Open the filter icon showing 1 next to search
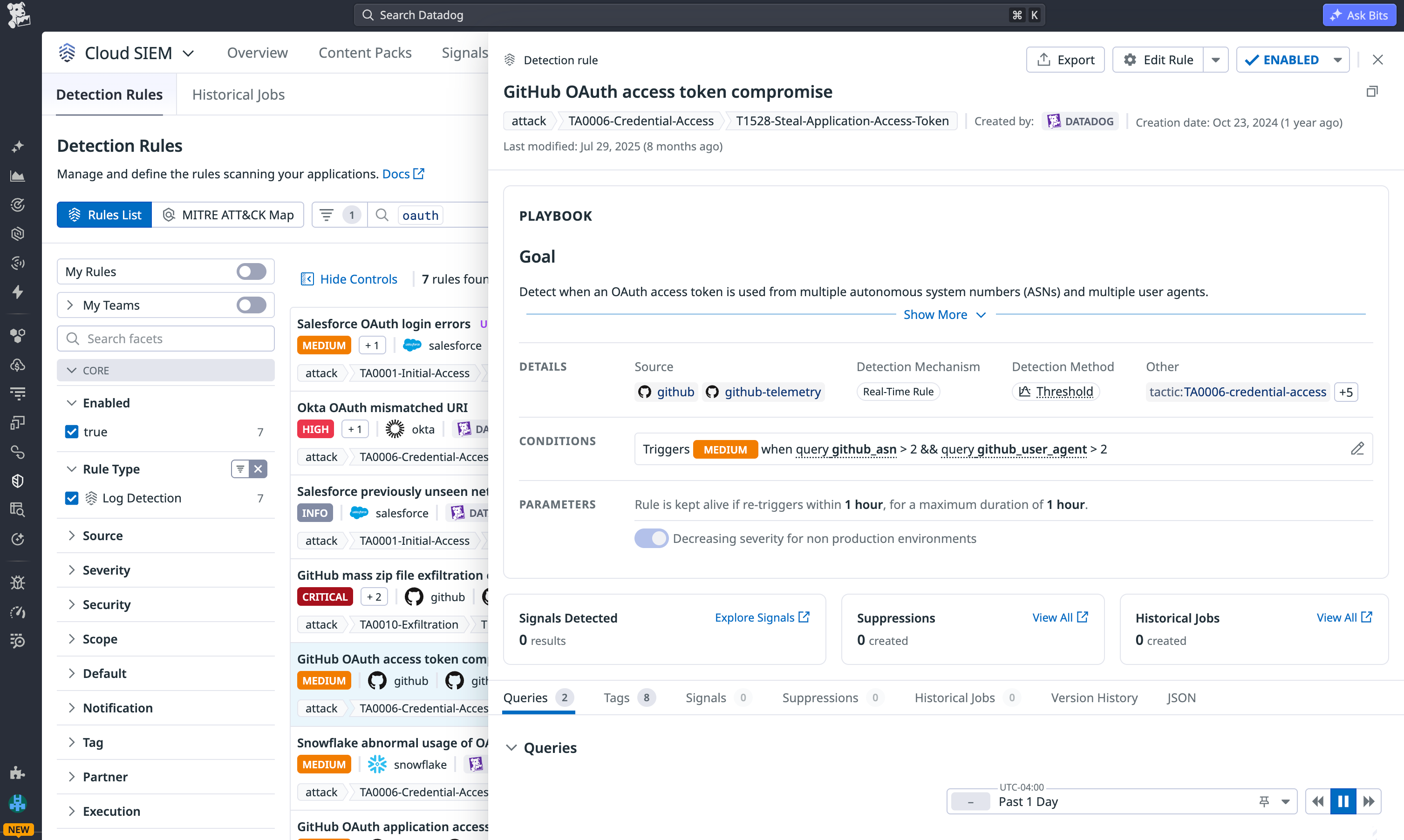Image resolution: width=1404 pixels, height=840 pixels. tap(338, 215)
